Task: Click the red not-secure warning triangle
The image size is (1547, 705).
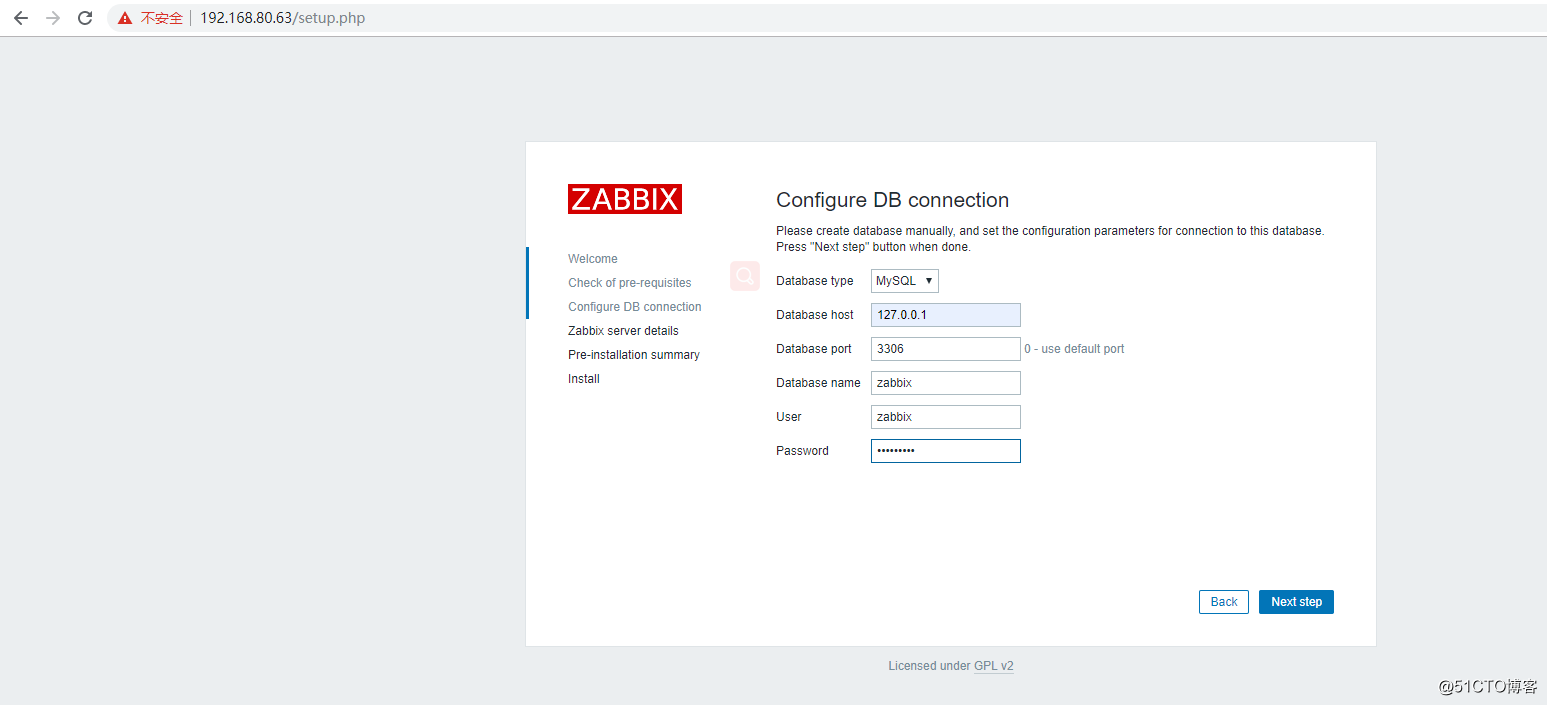Action: click(x=125, y=18)
